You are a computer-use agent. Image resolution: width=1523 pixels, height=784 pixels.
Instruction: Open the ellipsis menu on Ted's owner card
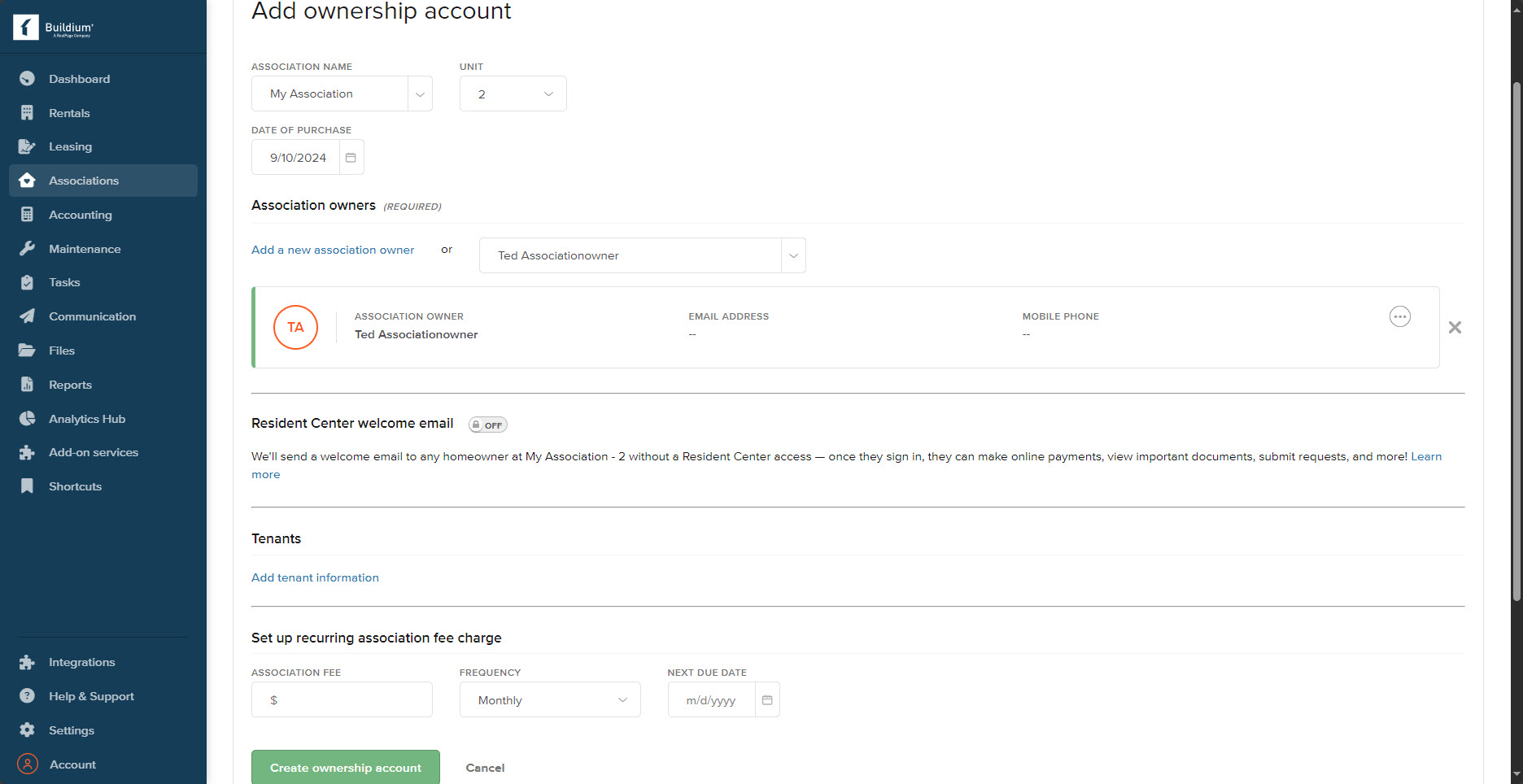1399,316
